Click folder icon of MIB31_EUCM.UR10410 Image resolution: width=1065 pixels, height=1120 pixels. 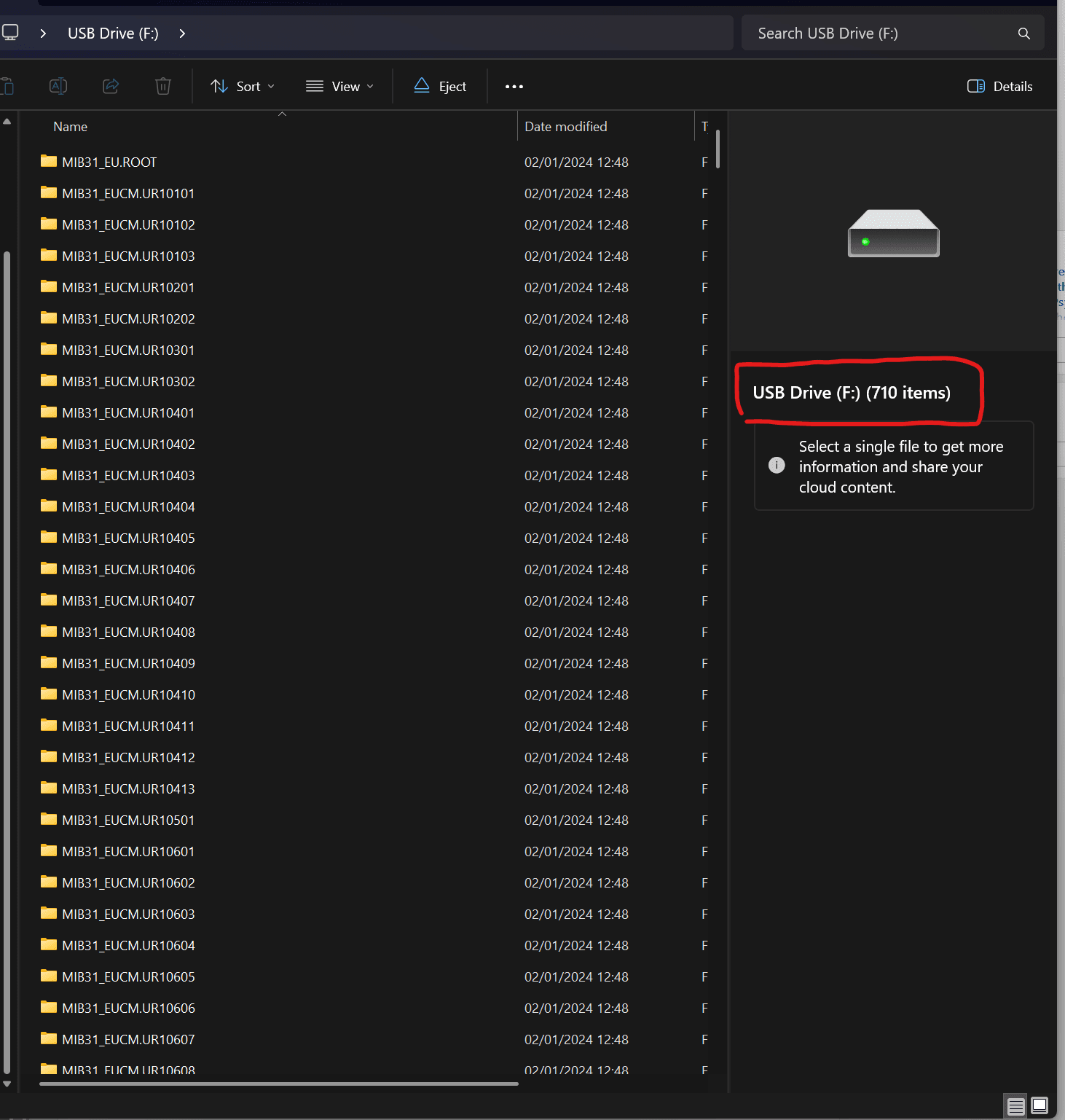point(49,694)
